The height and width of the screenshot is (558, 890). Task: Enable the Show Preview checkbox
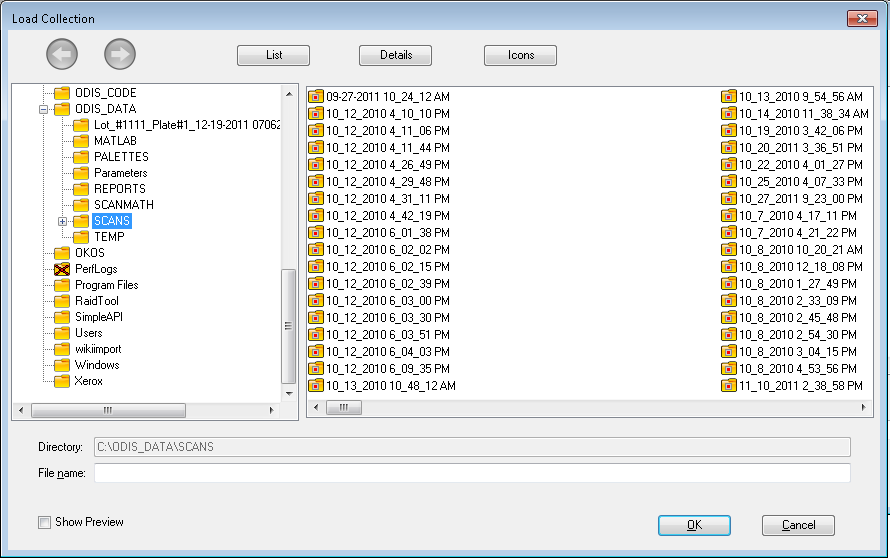44,522
